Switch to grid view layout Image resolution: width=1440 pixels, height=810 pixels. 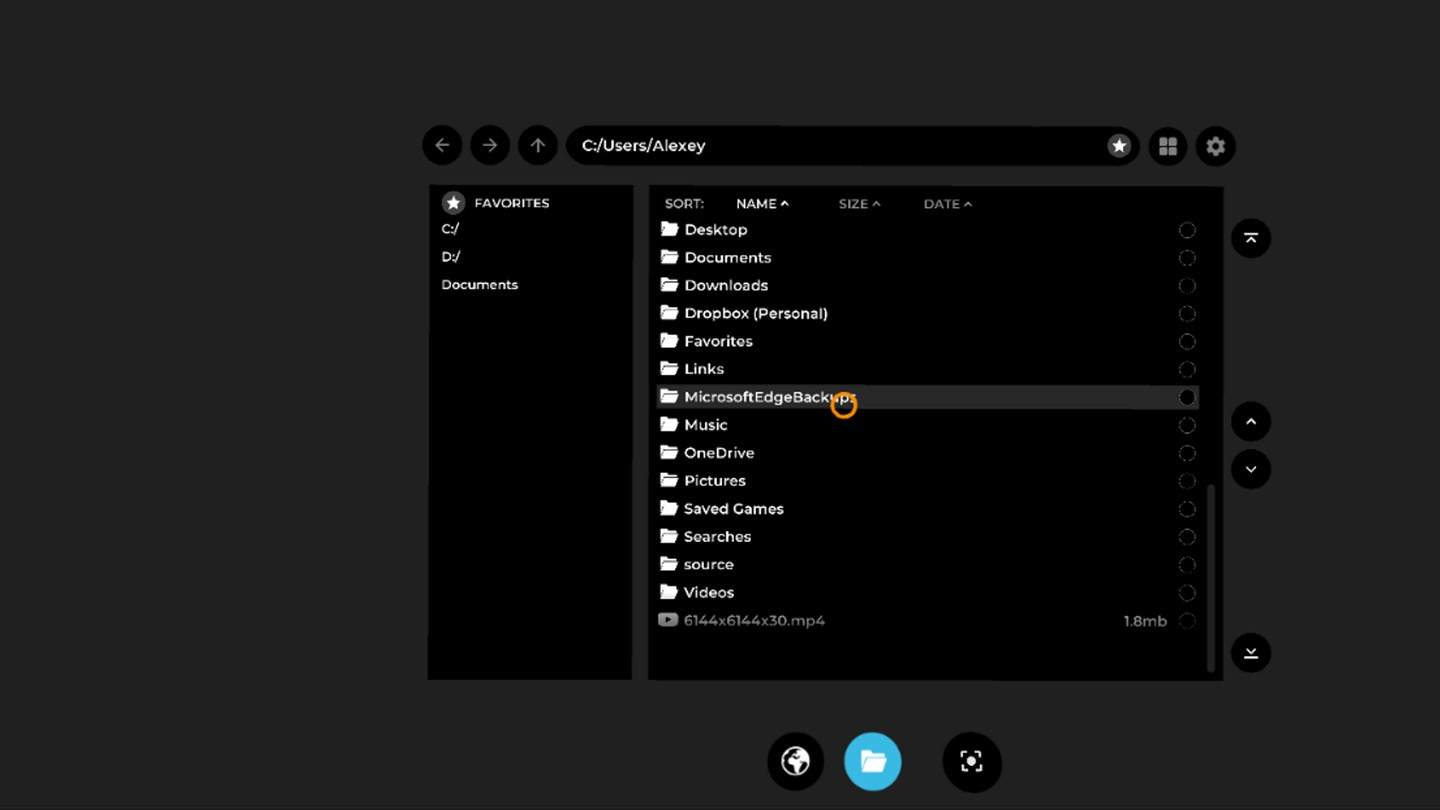[1168, 147]
